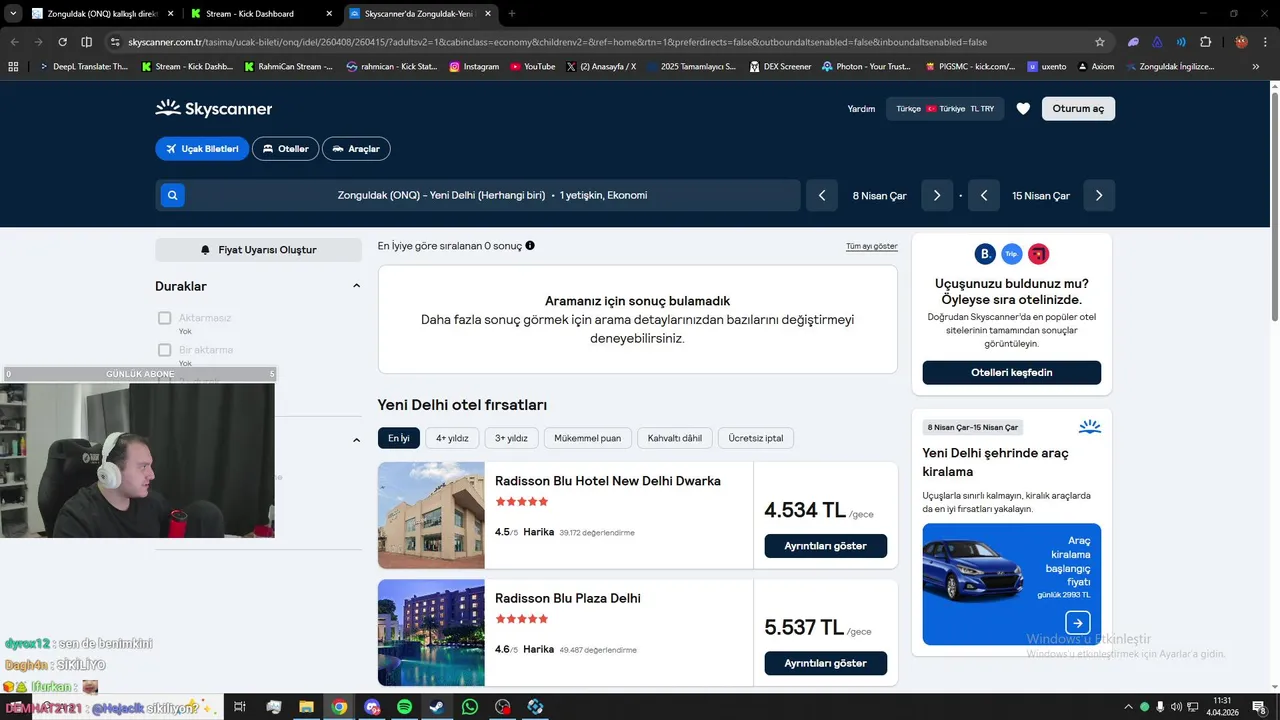1280x720 pixels.
Task: Check the Aktarmasız filter checkbox
Action: (x=165, y=318)
